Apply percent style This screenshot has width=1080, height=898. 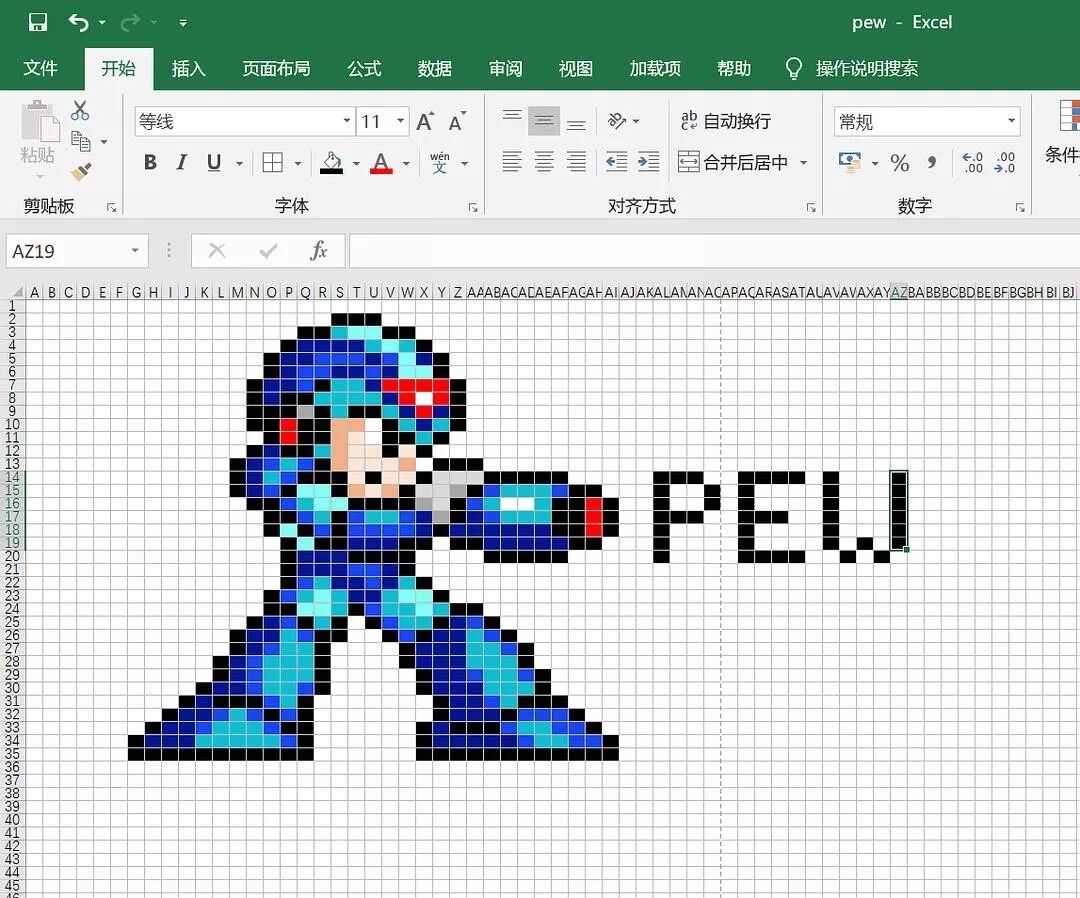point(900,163)
